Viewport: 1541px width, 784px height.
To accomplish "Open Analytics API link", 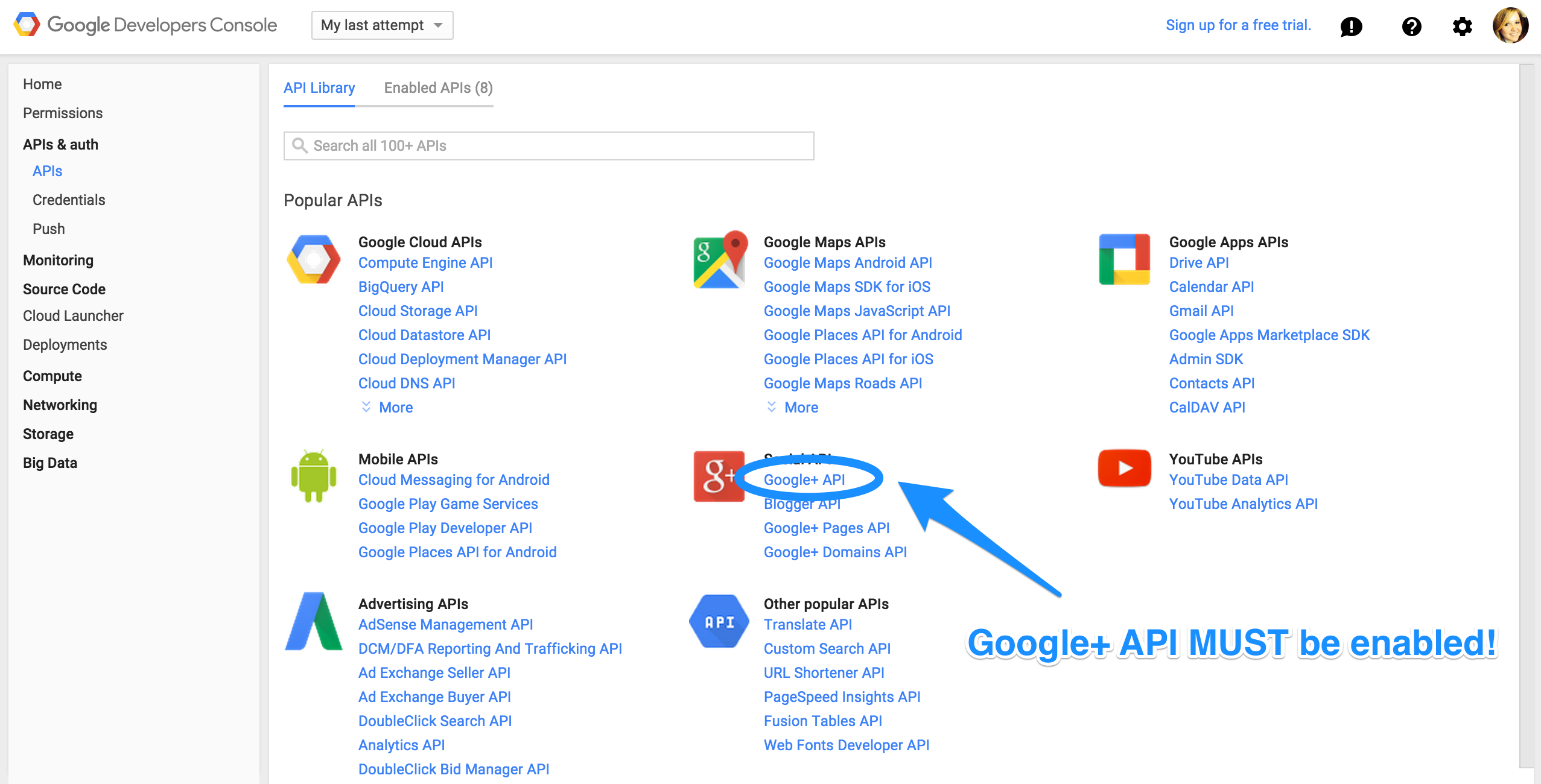I will click(x=402, y=745).
